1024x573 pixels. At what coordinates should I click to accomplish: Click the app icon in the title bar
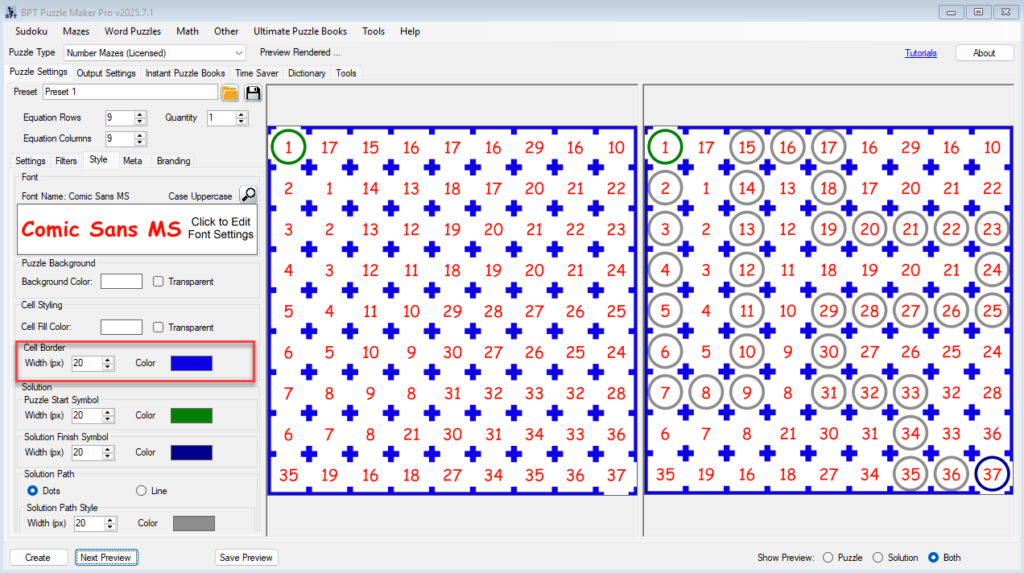pyautogui.click(x=10, y=10)
